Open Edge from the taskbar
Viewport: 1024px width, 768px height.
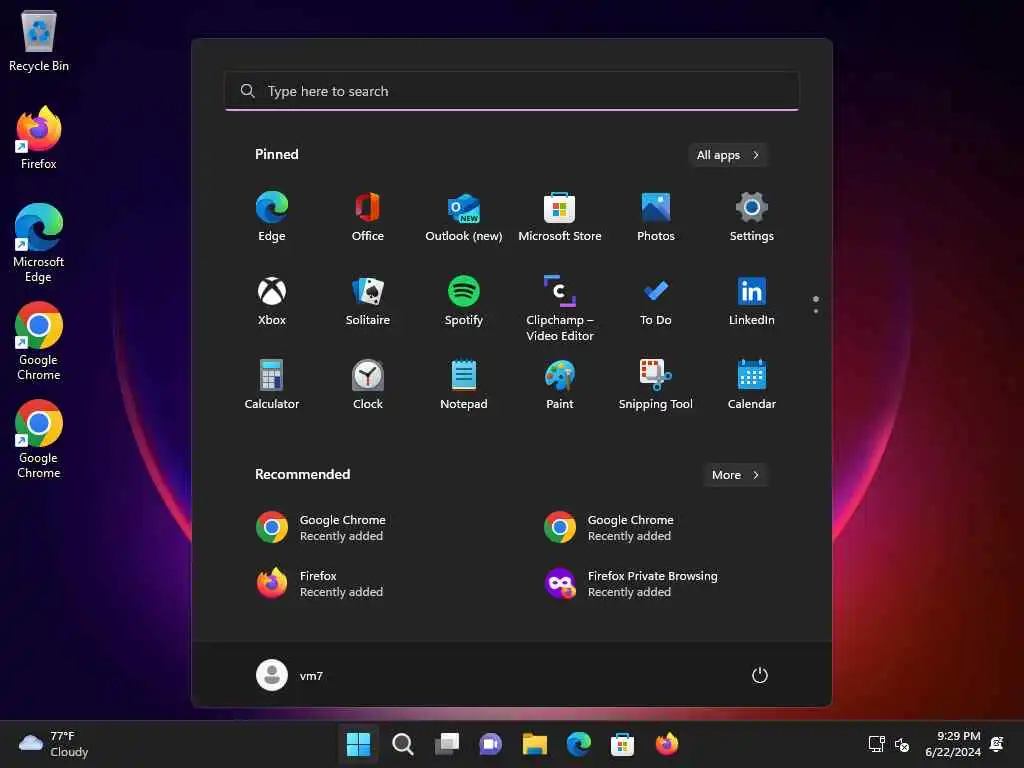[x=579, y=744]
